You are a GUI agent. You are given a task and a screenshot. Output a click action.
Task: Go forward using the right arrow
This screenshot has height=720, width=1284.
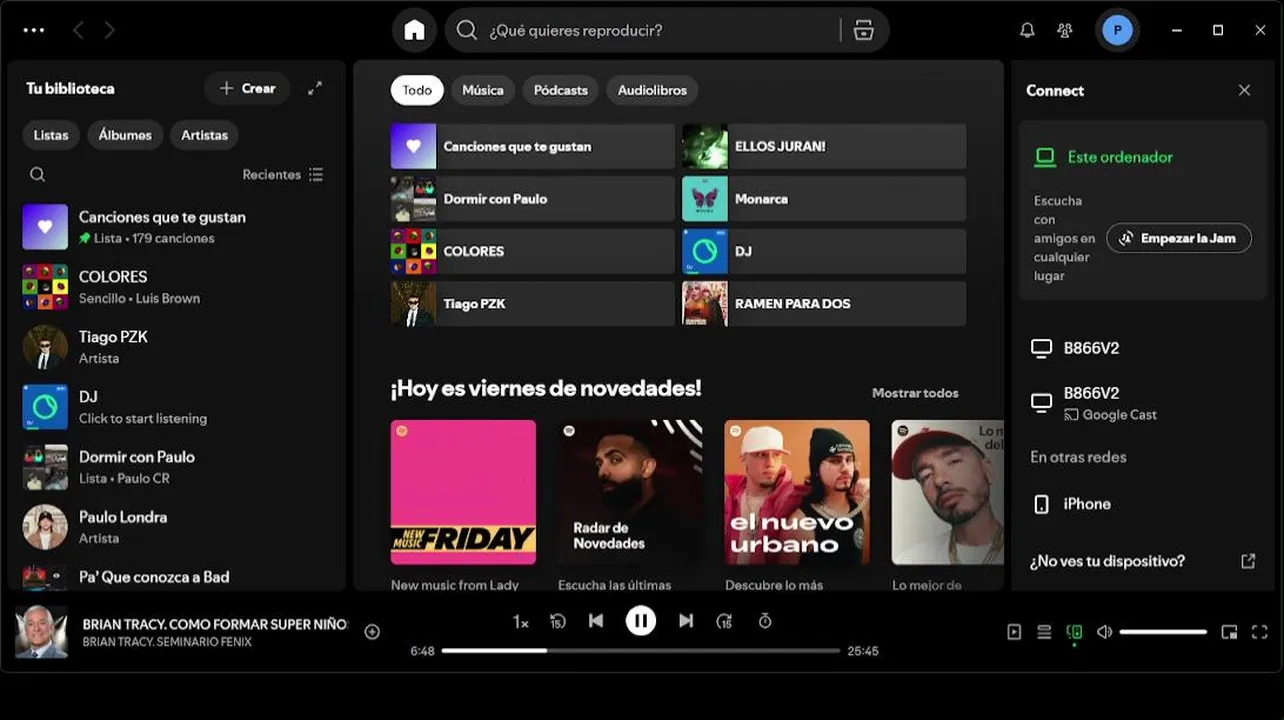click(x=110, y=30)
